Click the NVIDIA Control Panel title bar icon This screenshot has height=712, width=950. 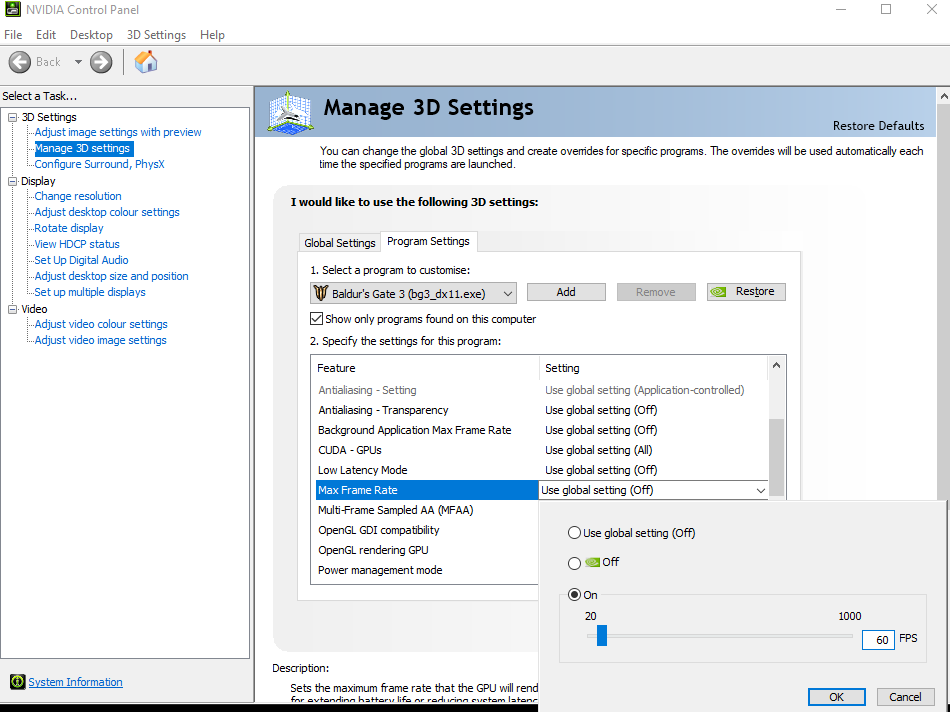coord(14,10)
